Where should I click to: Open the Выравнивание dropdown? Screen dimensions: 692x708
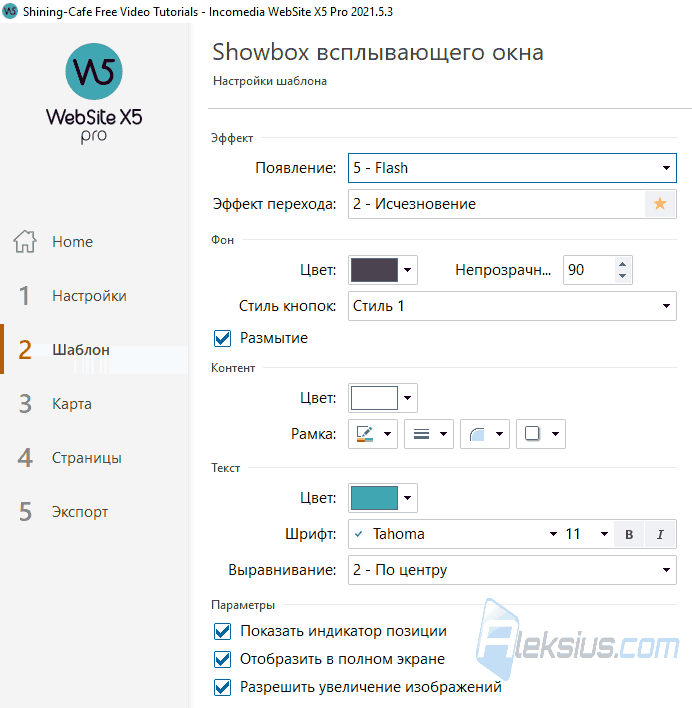click(512, 570)
